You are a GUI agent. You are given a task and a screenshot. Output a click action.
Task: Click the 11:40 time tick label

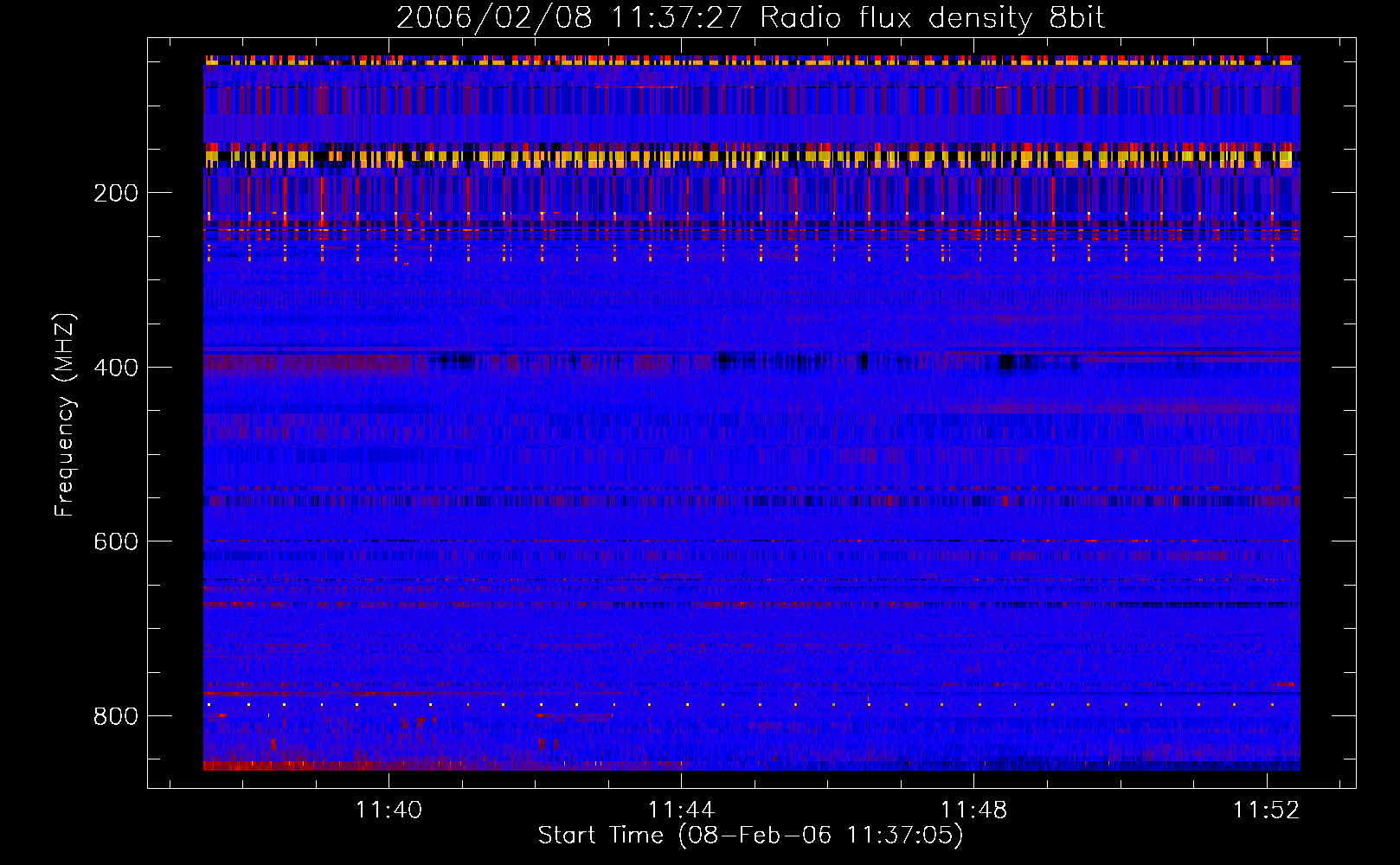point(389,810)
